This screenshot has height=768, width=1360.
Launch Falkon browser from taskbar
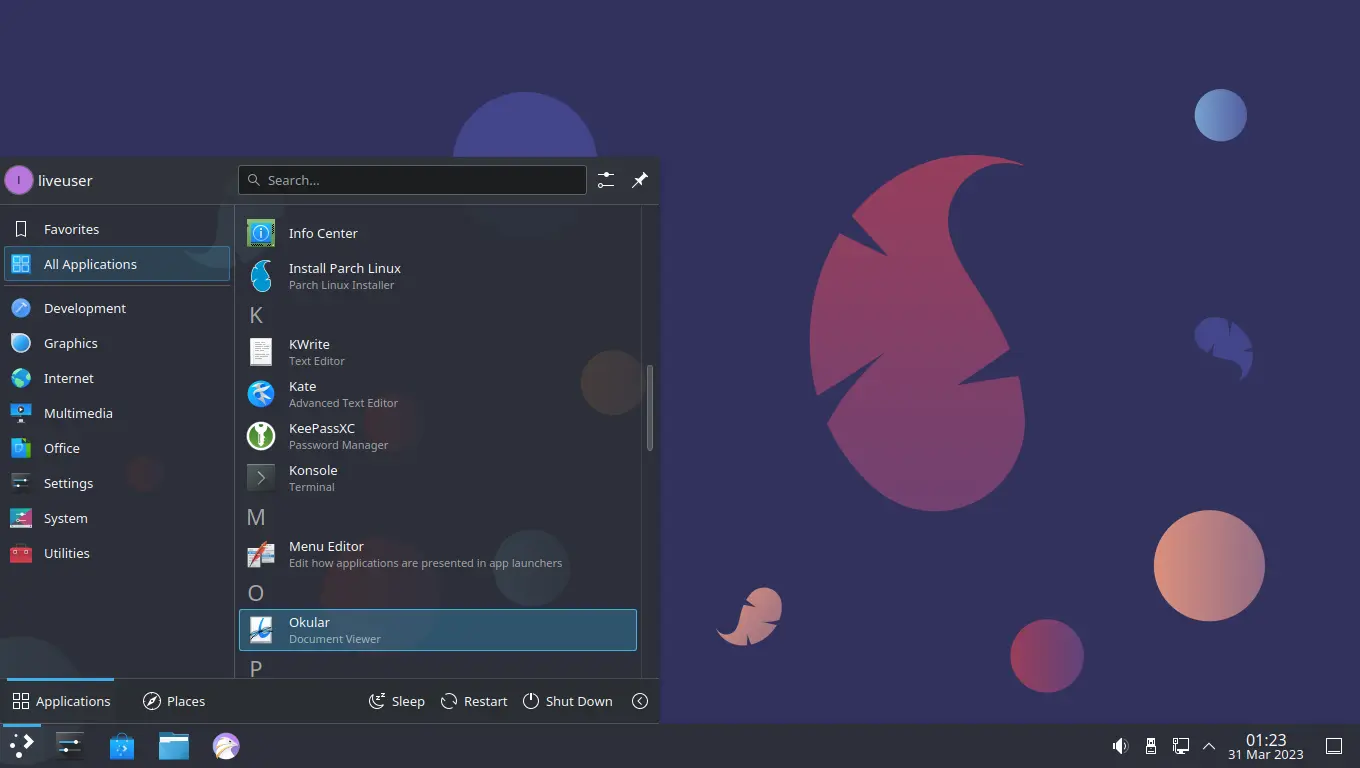(226, 746)
